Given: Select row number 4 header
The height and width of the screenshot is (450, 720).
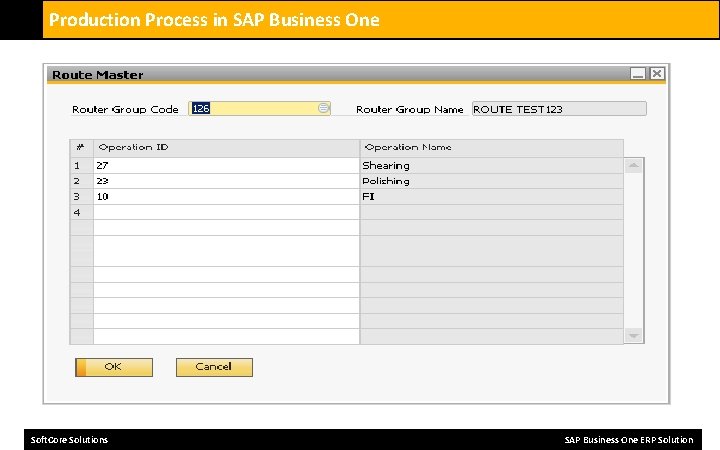Looking at the screenshot, I should coord(81,212).
